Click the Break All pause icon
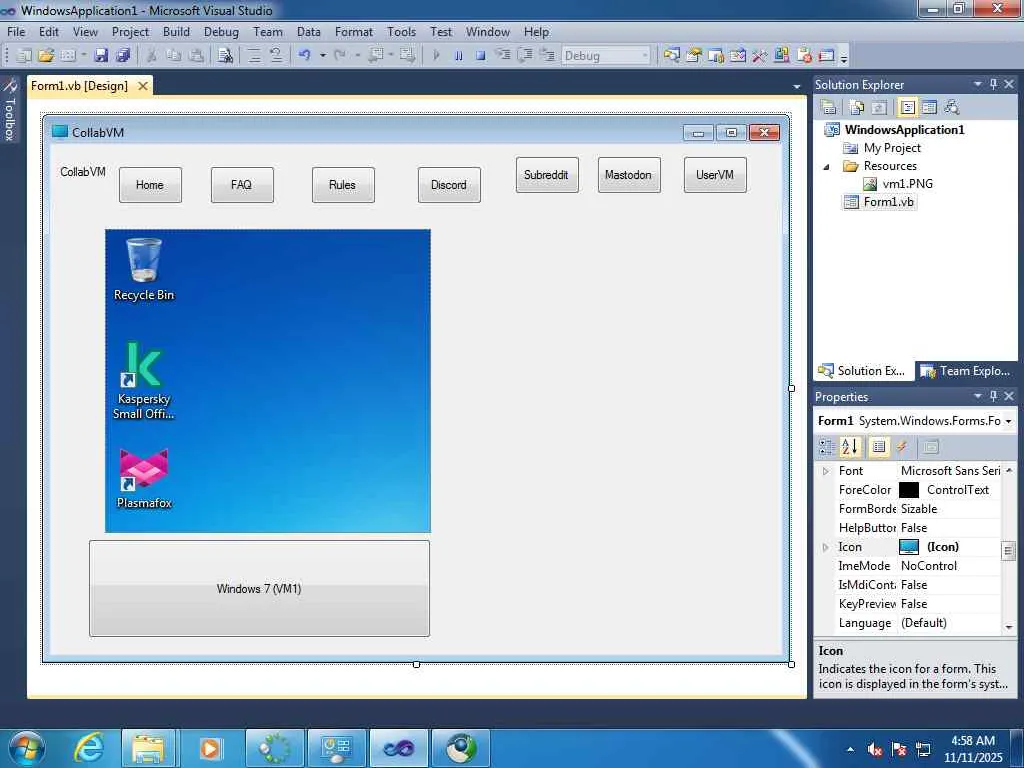Image resolution: width=1024 pixels, height=768 pixels. 458,56
